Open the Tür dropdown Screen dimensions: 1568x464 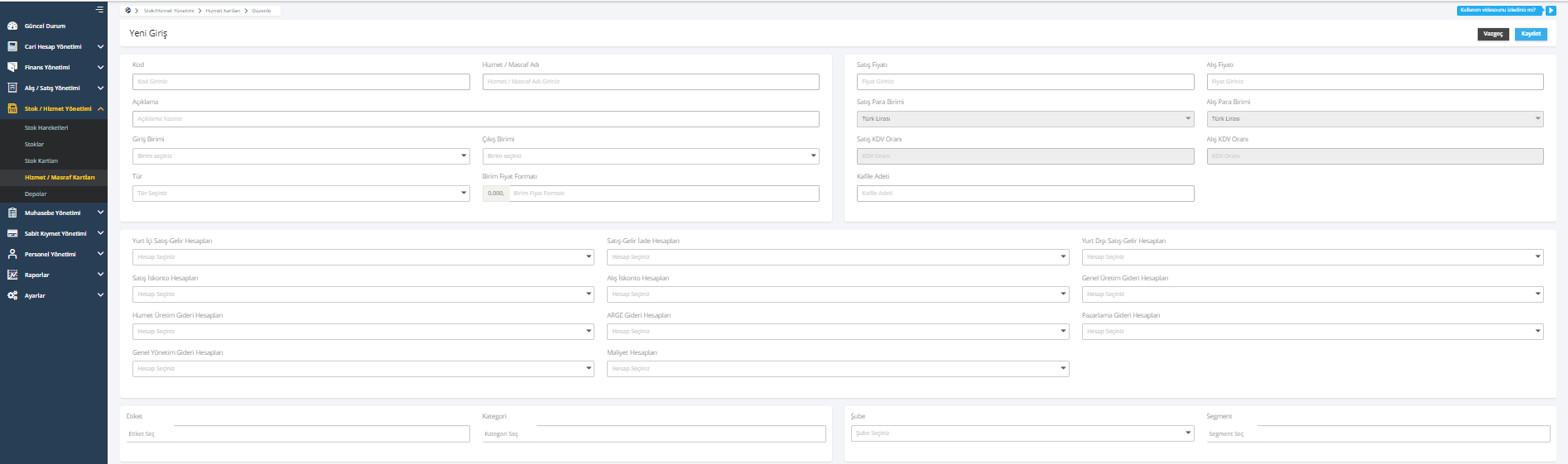coord(301,193)
